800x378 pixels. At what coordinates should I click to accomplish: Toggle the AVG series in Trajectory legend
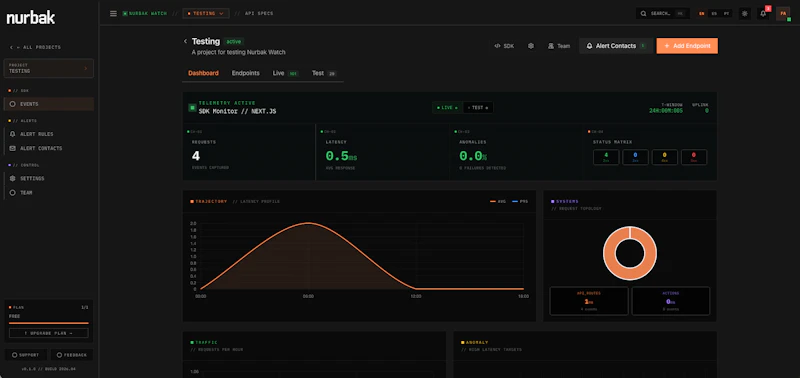497,201
